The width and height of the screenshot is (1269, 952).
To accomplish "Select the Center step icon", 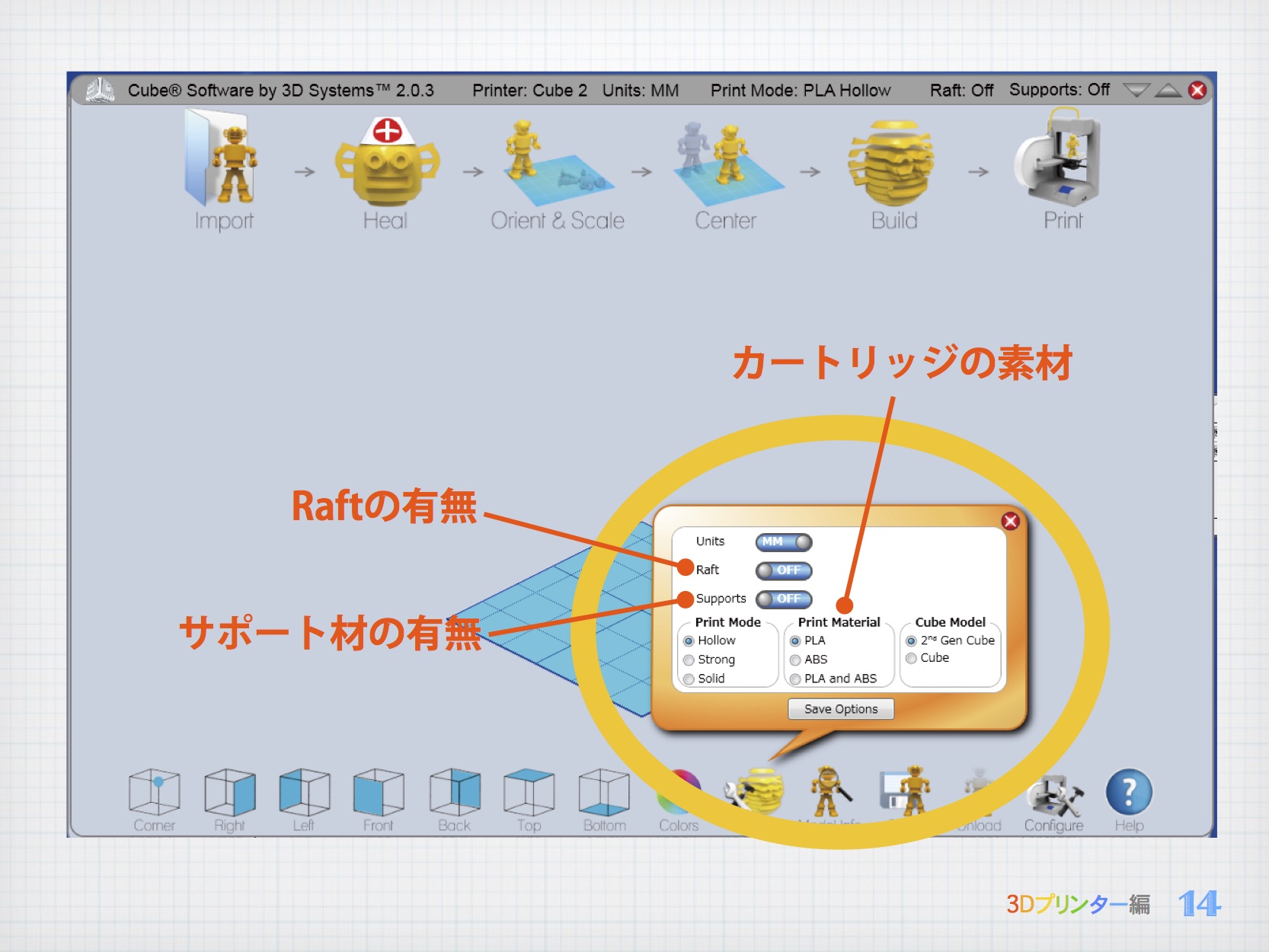I will click(727, 163).
